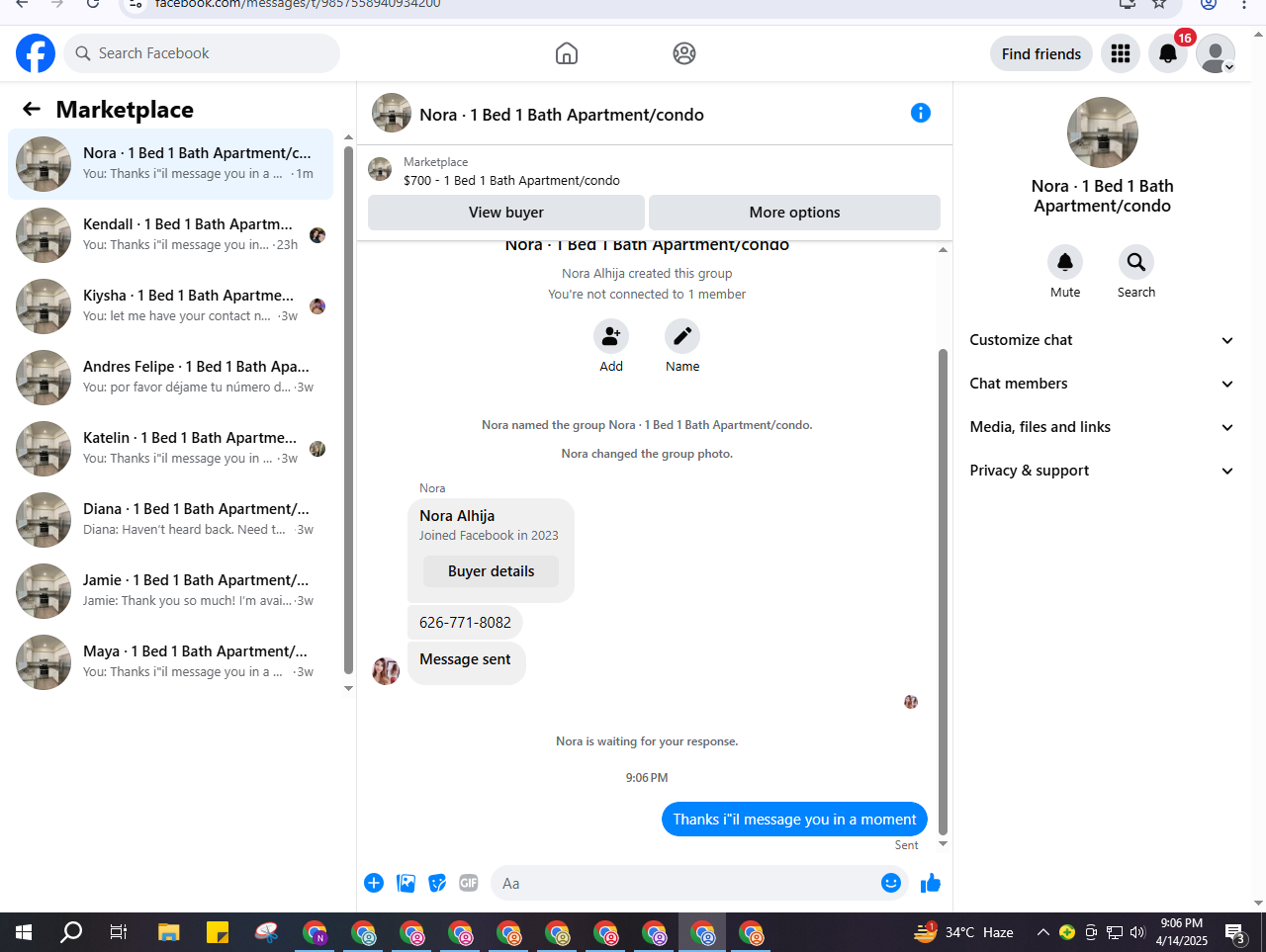This screenshot has height=952, width=1266.
Task: Click the Find friends button
Action: click(1041, 53)
